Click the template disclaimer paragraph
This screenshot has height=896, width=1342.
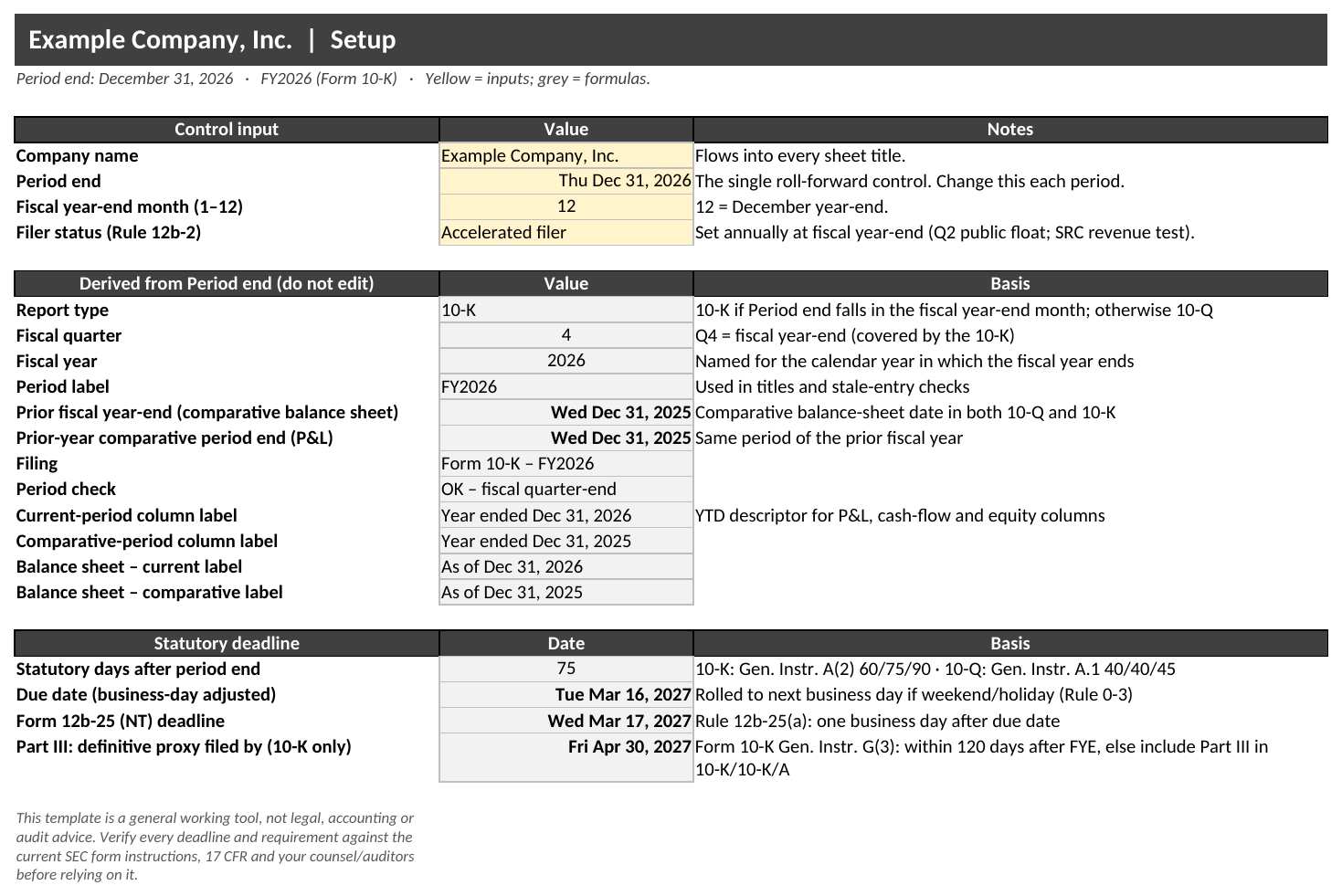tap(215, 846)
